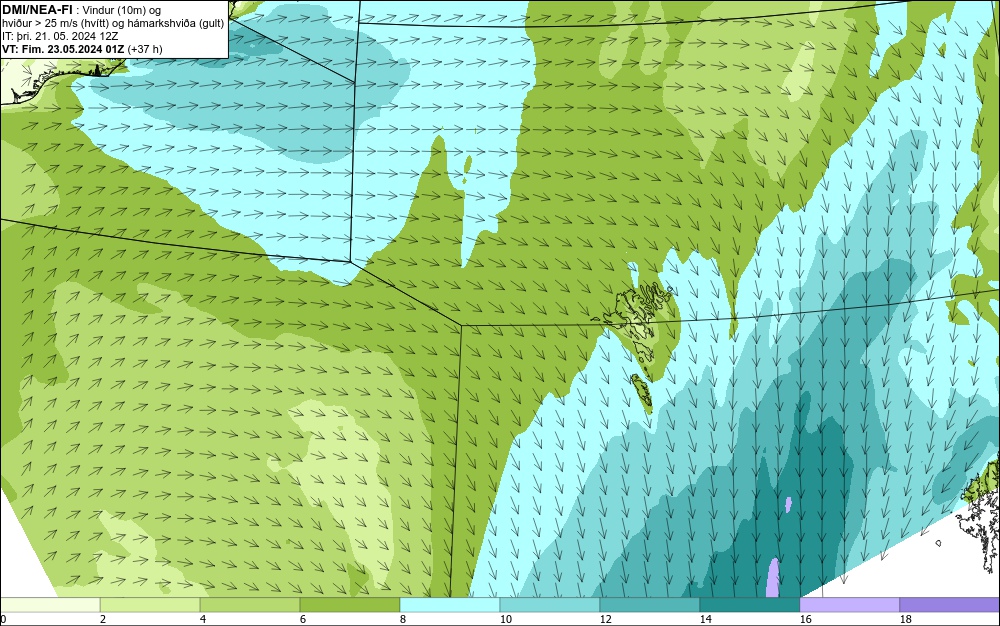This screenshot has width=1000, height=626.
Task: Click the legend scale label '6'
Action: pos(302,619)
